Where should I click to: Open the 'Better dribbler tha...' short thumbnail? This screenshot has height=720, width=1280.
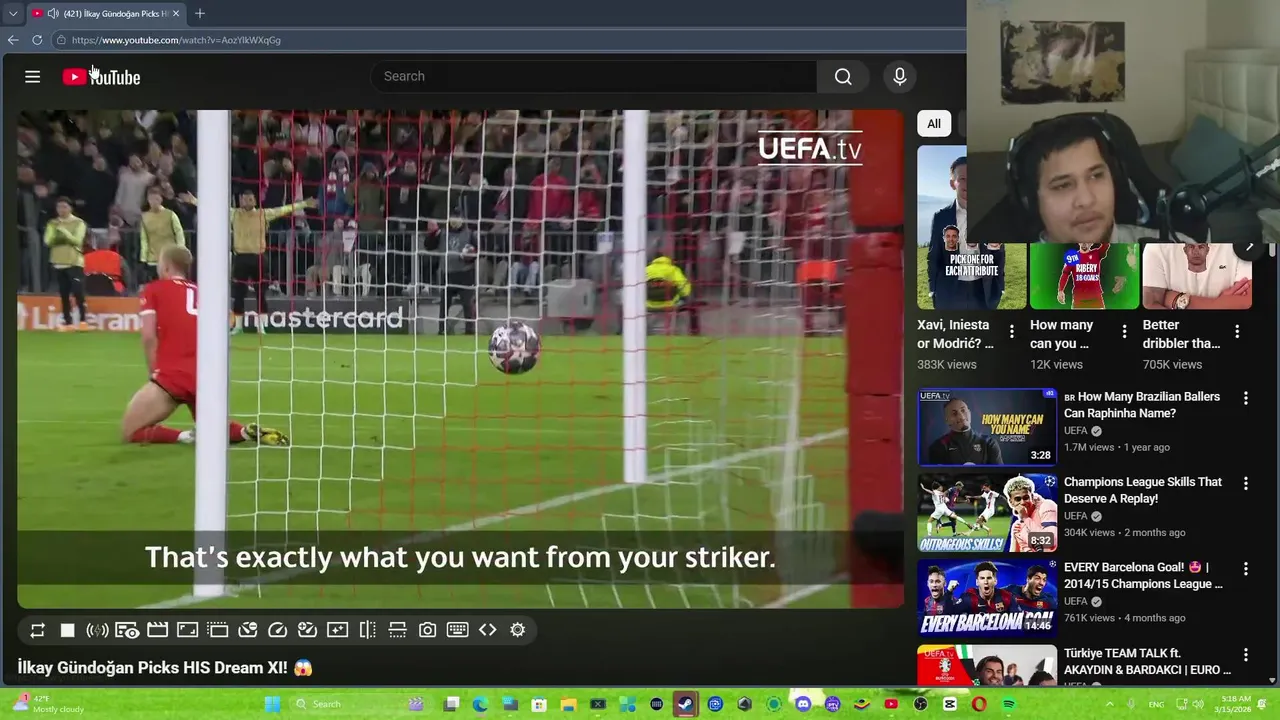click(1197, 276)
